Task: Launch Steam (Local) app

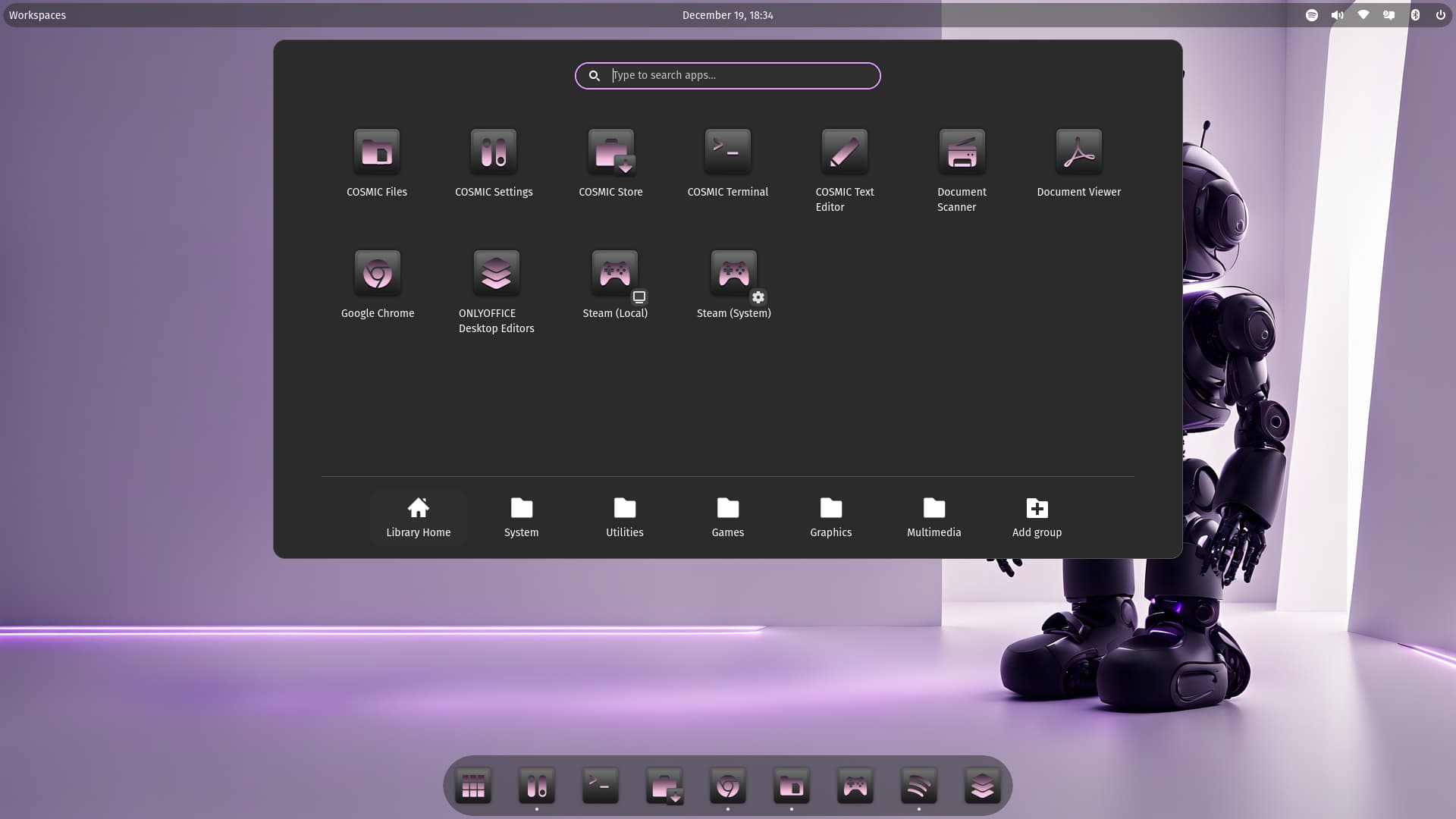Action: coord(615,284)
